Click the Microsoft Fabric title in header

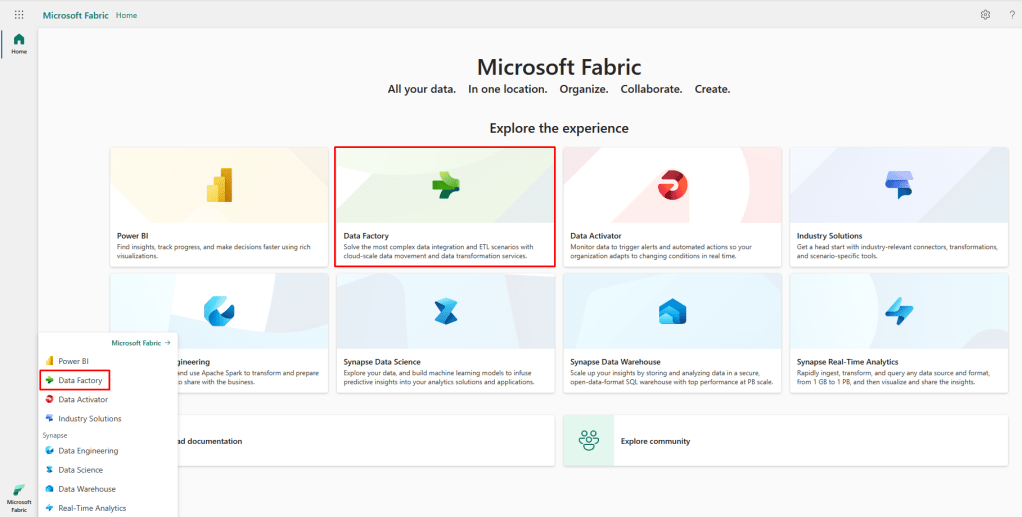[x=76, y=15]
